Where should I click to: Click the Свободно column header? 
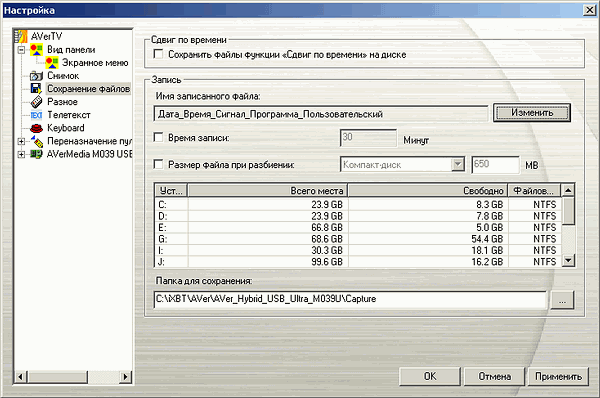tap(428, 191)
